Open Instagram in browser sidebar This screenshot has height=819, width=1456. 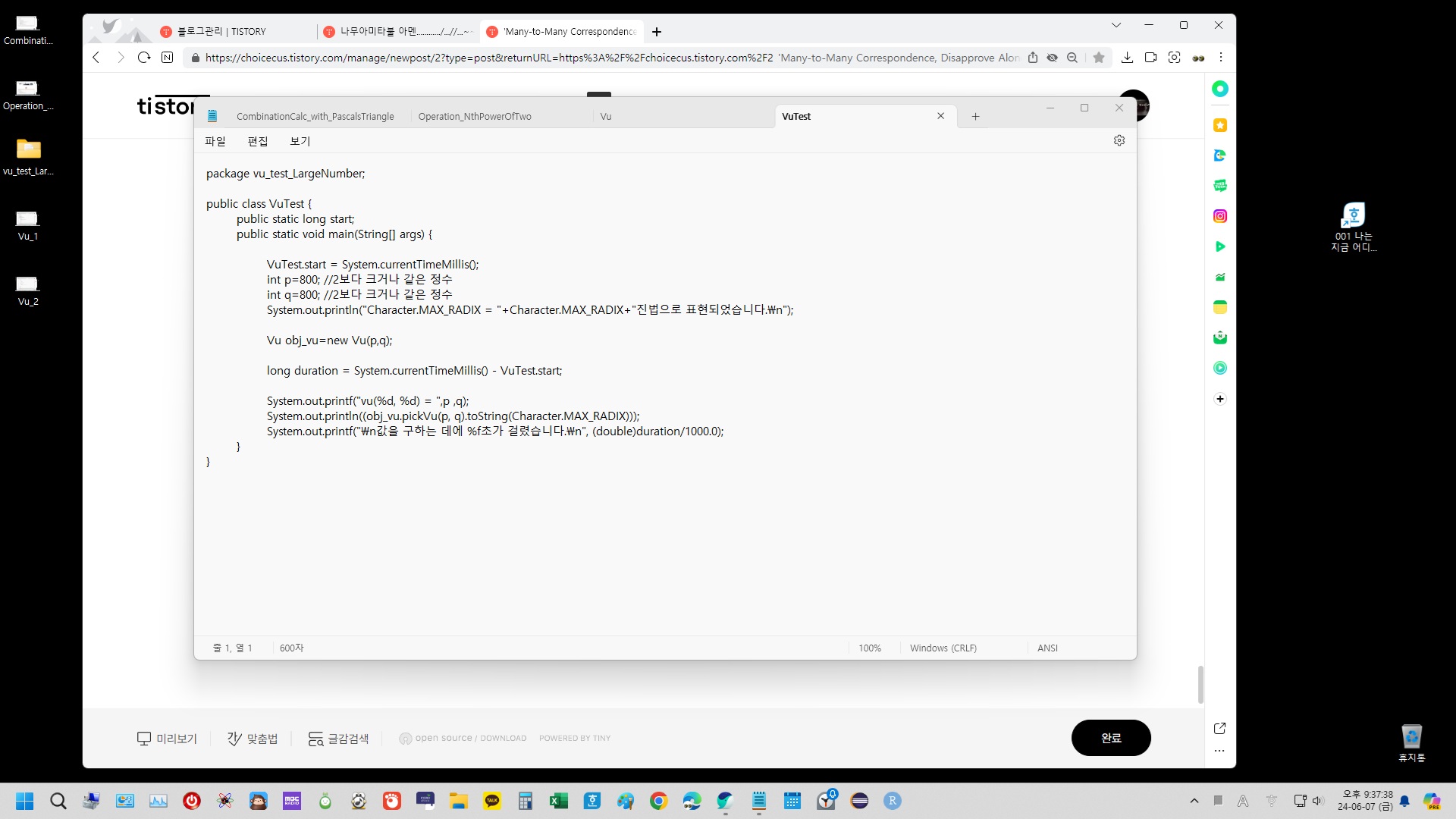pyautogui.click(x=1219, y=216)
